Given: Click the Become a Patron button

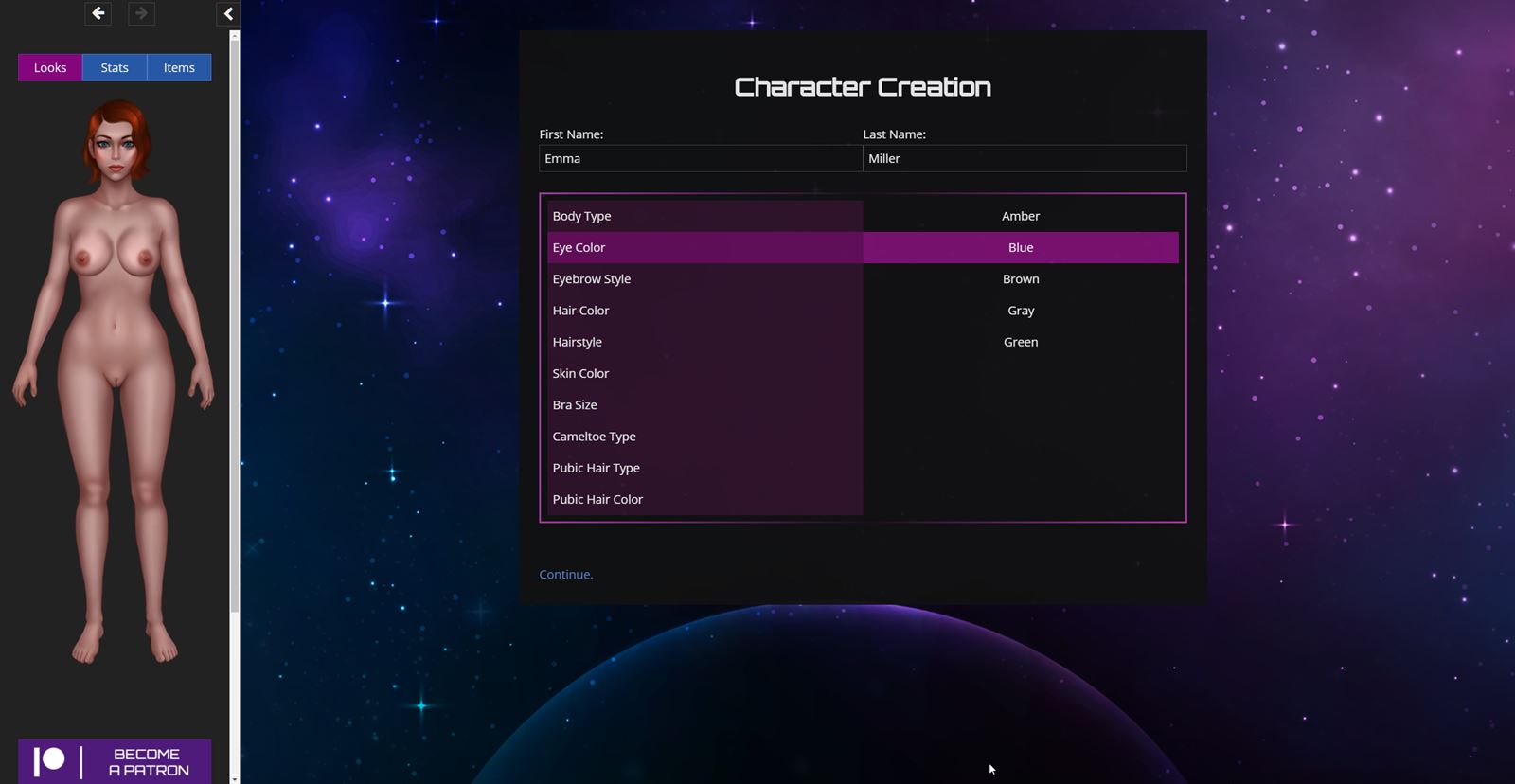Looking at the screenshot, I should [115, 761].
